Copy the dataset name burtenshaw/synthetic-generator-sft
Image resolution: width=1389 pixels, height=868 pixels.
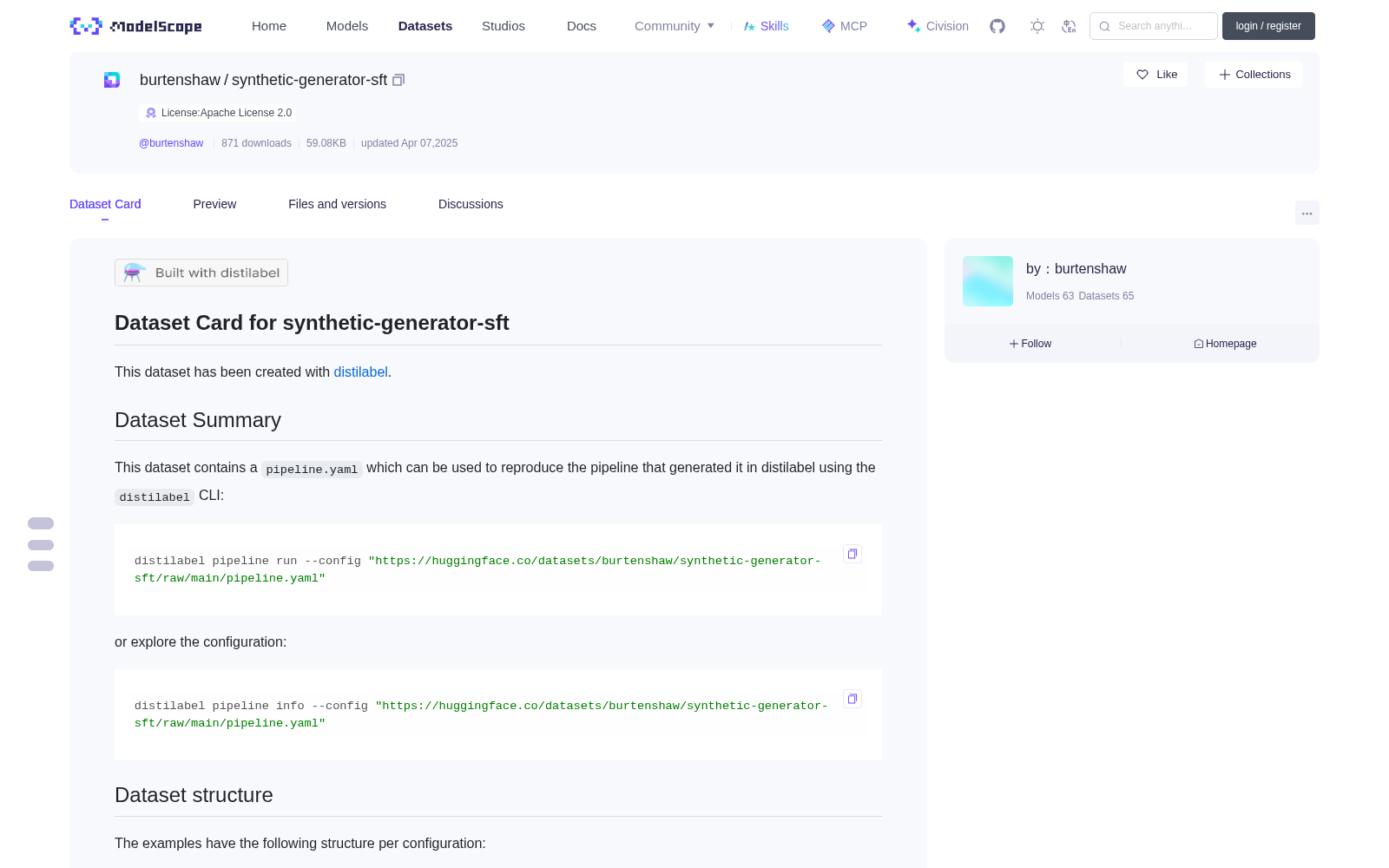[398, 80]
